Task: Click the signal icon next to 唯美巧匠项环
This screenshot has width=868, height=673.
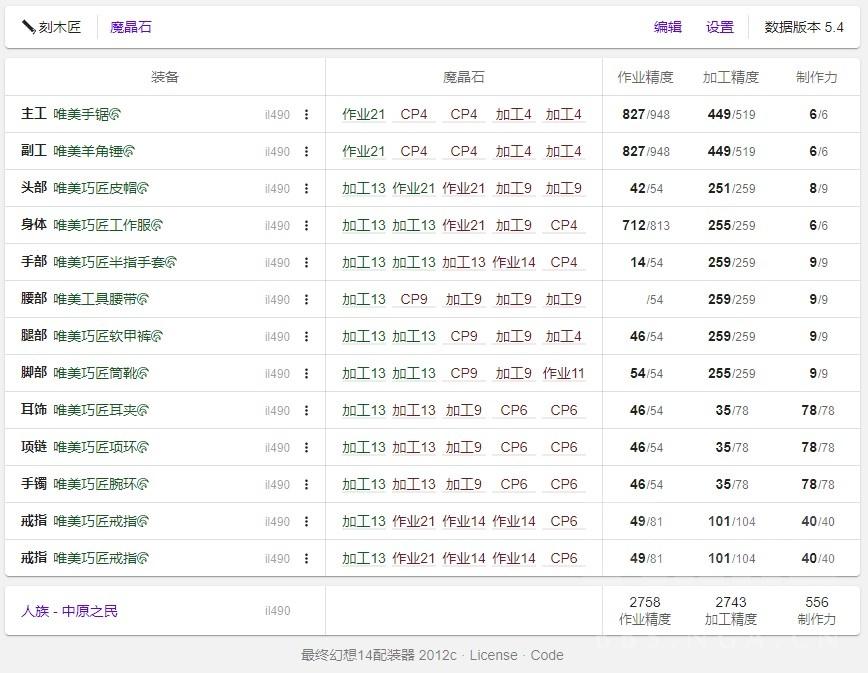Action: pyautogui.click(x=142, y=447)
